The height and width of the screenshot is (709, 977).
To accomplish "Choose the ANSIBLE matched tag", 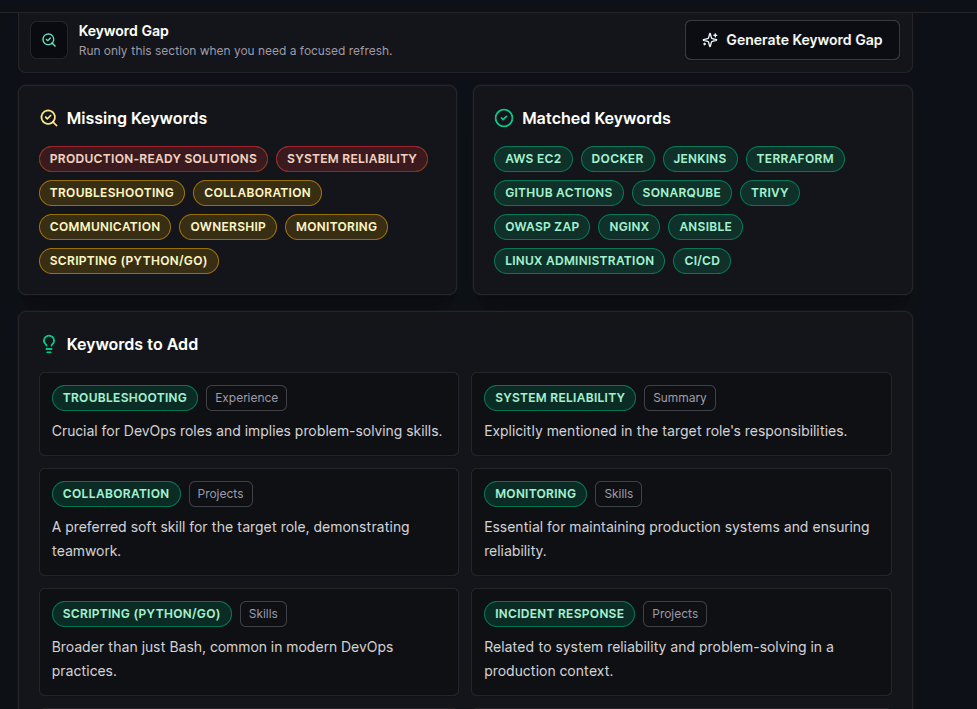I will point(705,227).
